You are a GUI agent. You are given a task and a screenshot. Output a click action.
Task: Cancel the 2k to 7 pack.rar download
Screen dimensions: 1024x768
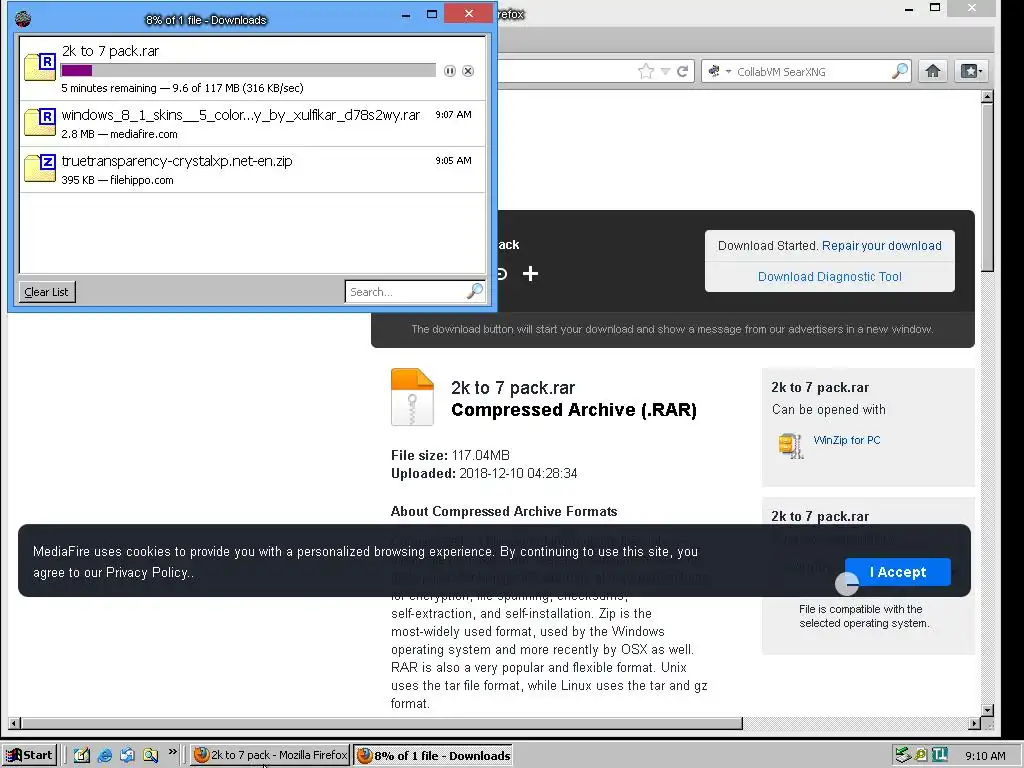click(468, 71)
